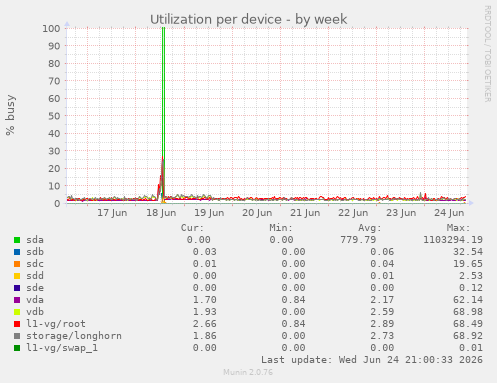The width and height of the screenshot is (497, 383).
Task: Click the green sda legend color swatch
Action: pos(17,240)
